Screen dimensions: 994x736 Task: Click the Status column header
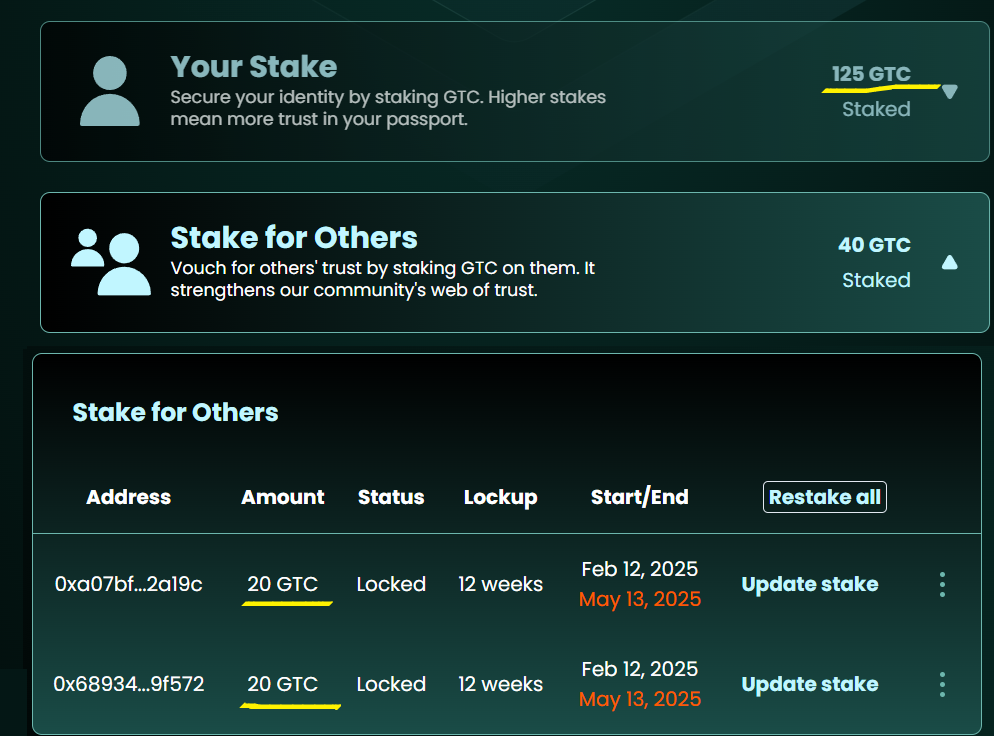[x=391, y=497]
